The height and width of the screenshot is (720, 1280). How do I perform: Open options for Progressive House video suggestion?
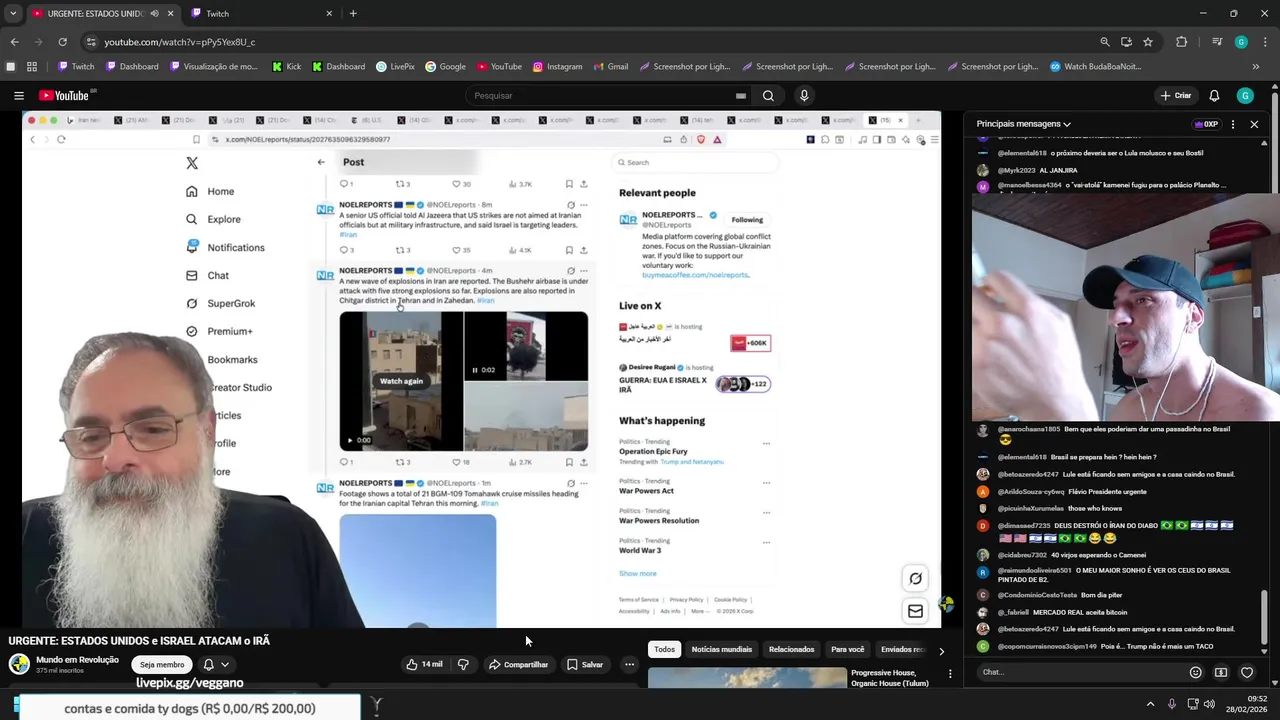click(x=950, y=674)
